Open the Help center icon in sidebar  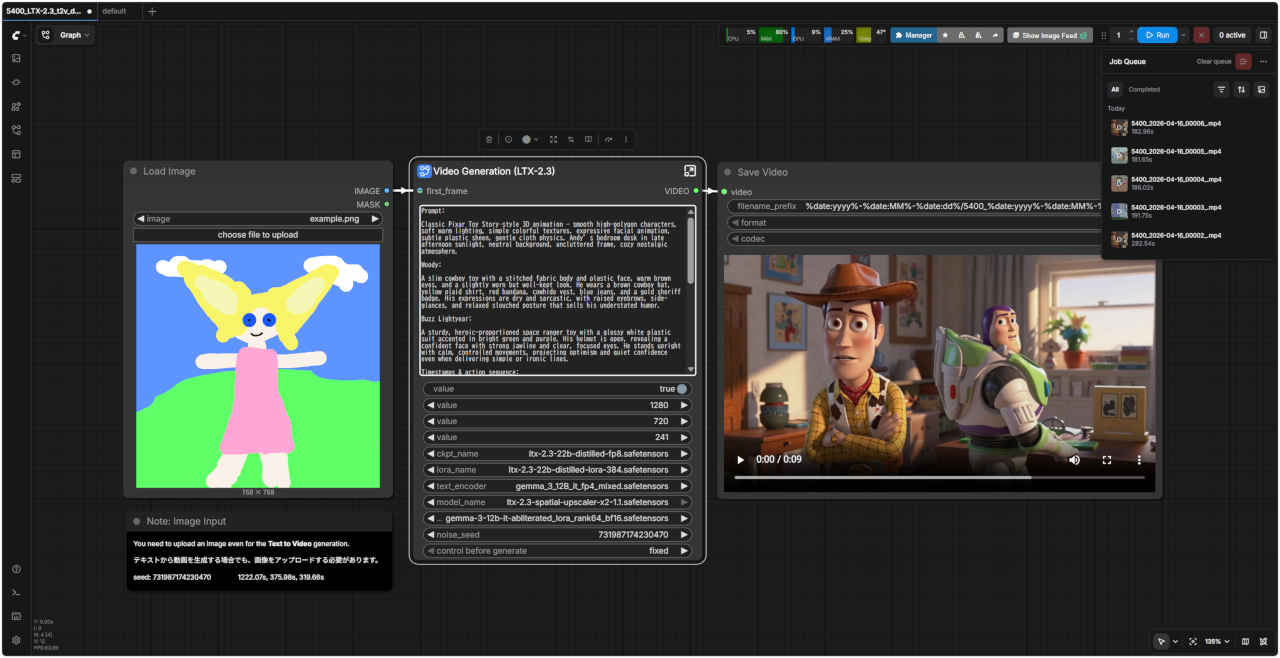pos(16,569)
